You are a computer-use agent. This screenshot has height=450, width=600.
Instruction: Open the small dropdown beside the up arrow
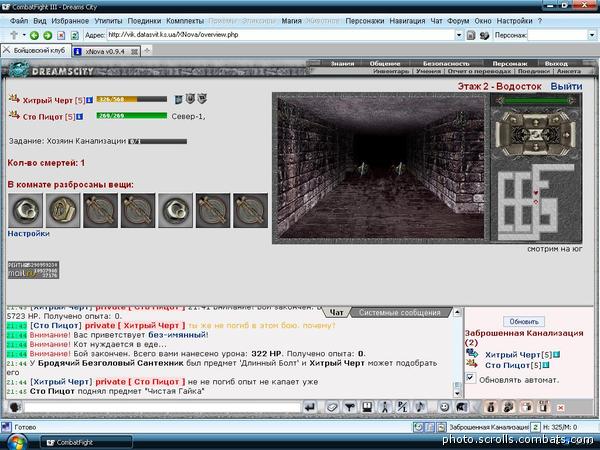point(24,35)
